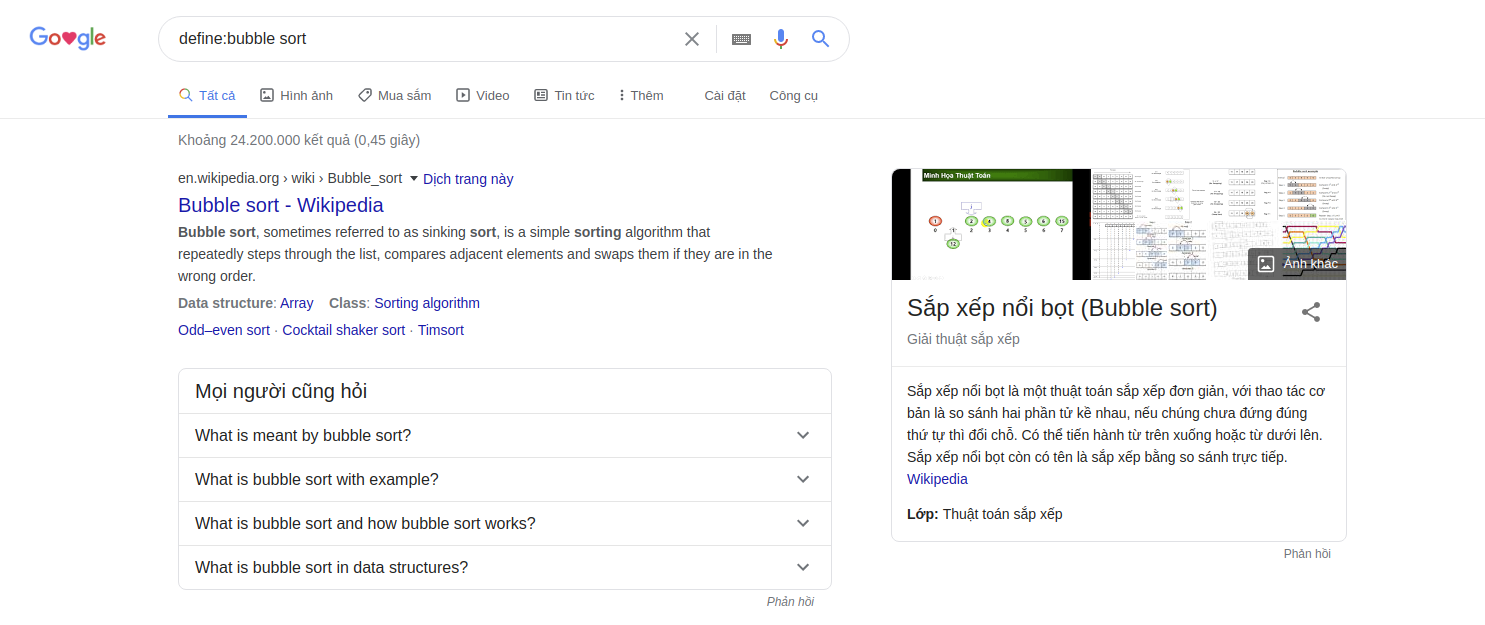Open the on-screen keyboard input tool
This screenshot has height=625, width=1485.
click(x=741, y=39)
